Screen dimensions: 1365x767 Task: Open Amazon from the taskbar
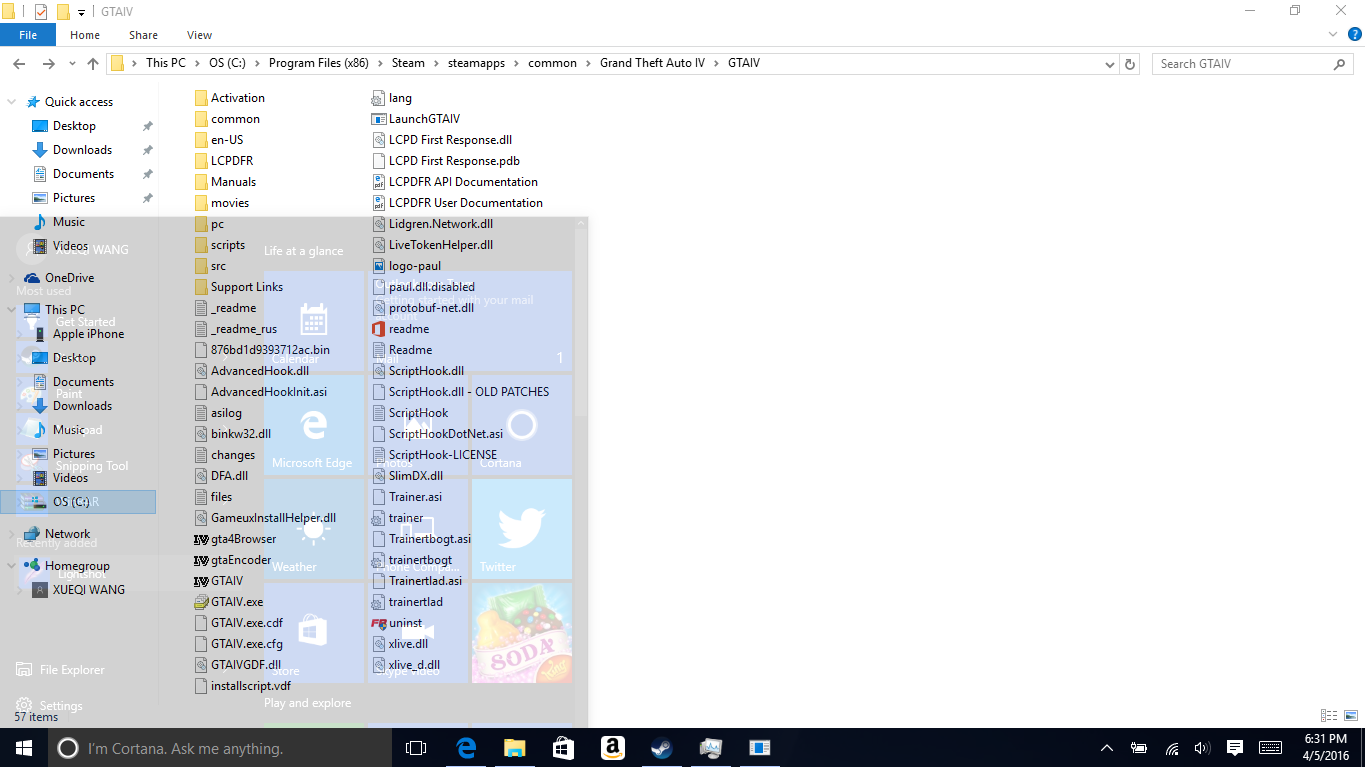point(613,748)
